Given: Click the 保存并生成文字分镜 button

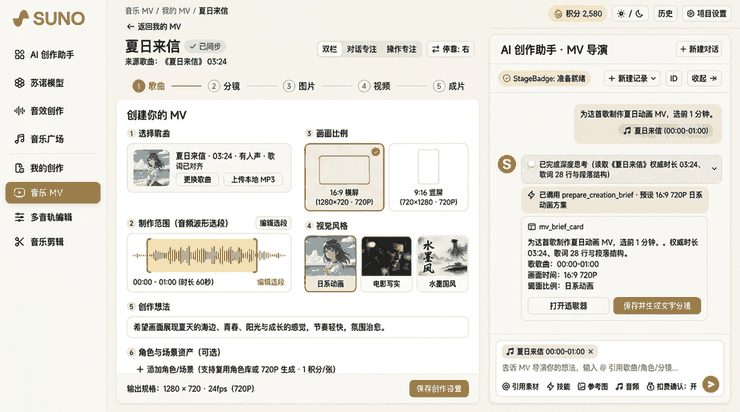Looking at the screenshot, I should (656, 306).
